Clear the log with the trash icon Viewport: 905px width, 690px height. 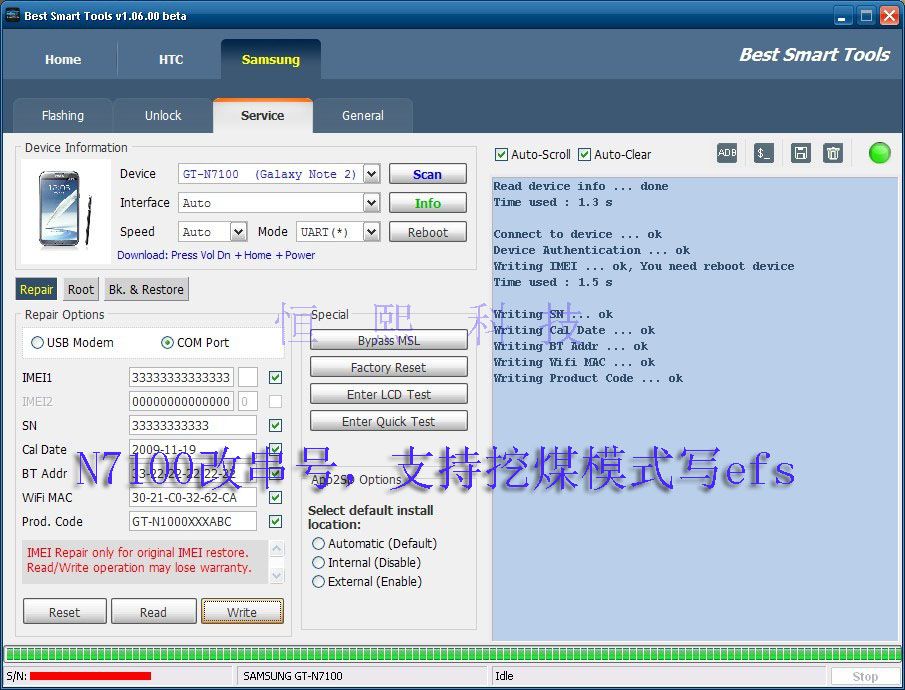pos(833,153)
